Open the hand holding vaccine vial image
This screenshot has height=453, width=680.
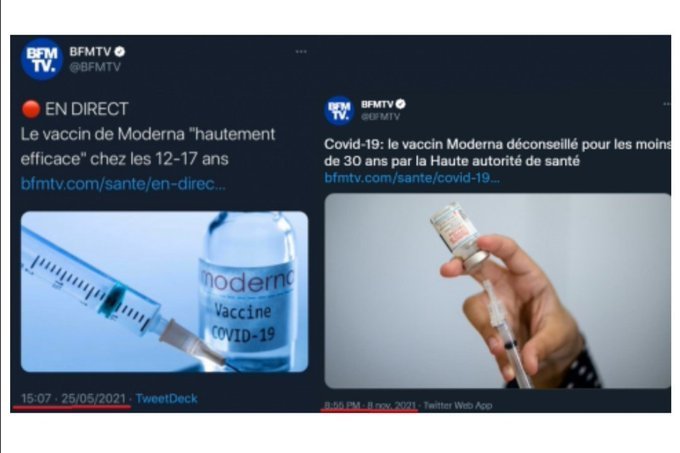coord(497,291)
